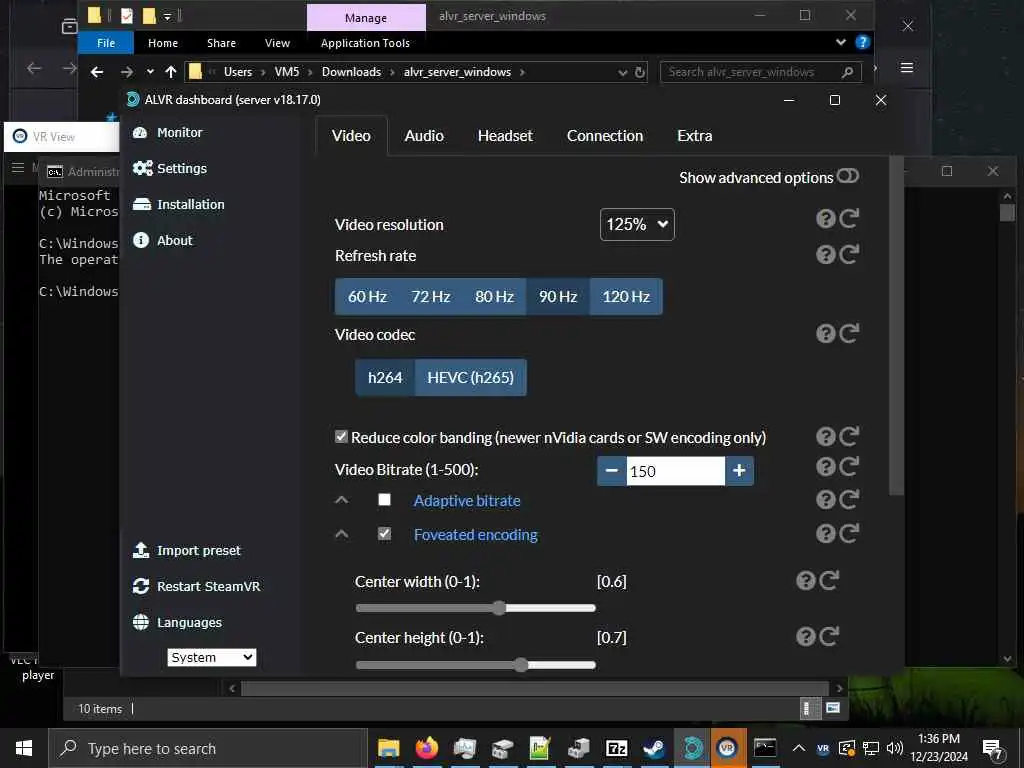Show help for Refresh rate
1024x768 pixels.
pos(825,254)
